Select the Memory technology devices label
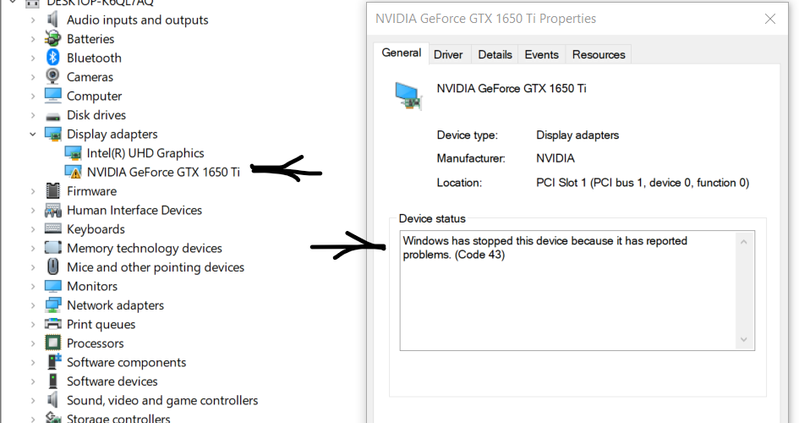The height and width of the screenshot is (423, 799). tap(145, 248)
